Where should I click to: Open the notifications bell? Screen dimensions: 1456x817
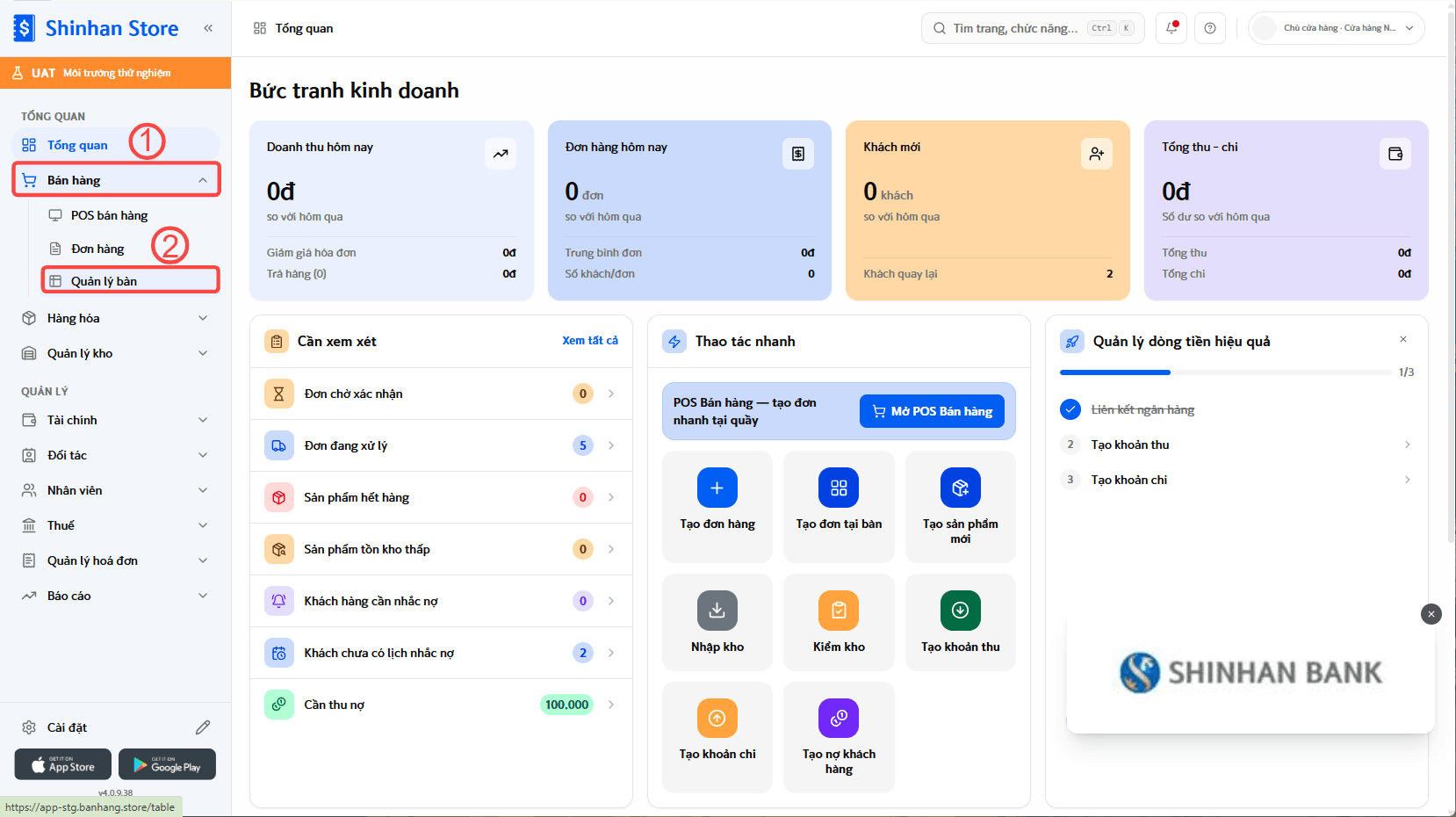click(x=1171, y=28)
